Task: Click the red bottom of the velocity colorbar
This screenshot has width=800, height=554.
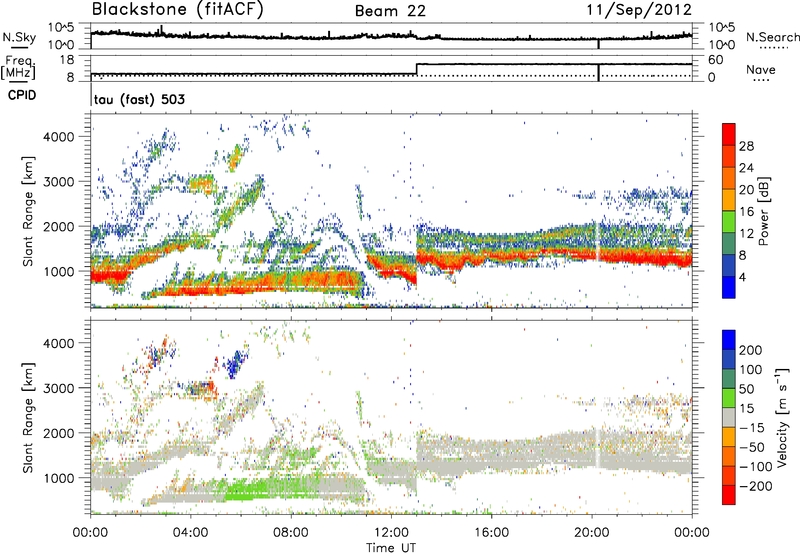Action: tap(729, 495)
